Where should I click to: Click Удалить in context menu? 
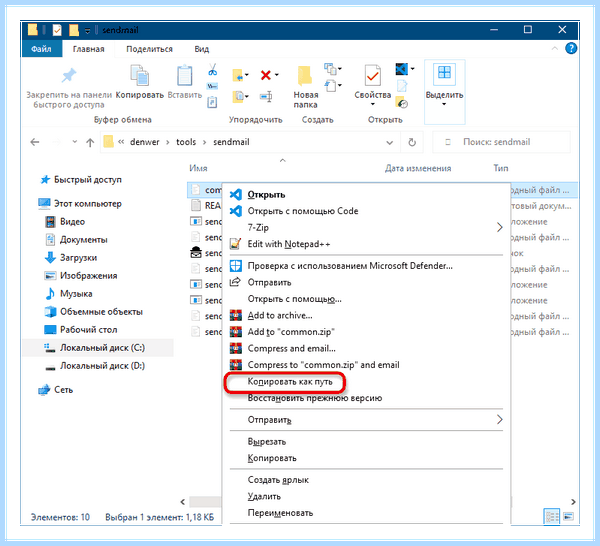pyautogui.click(x=264, y=496)
